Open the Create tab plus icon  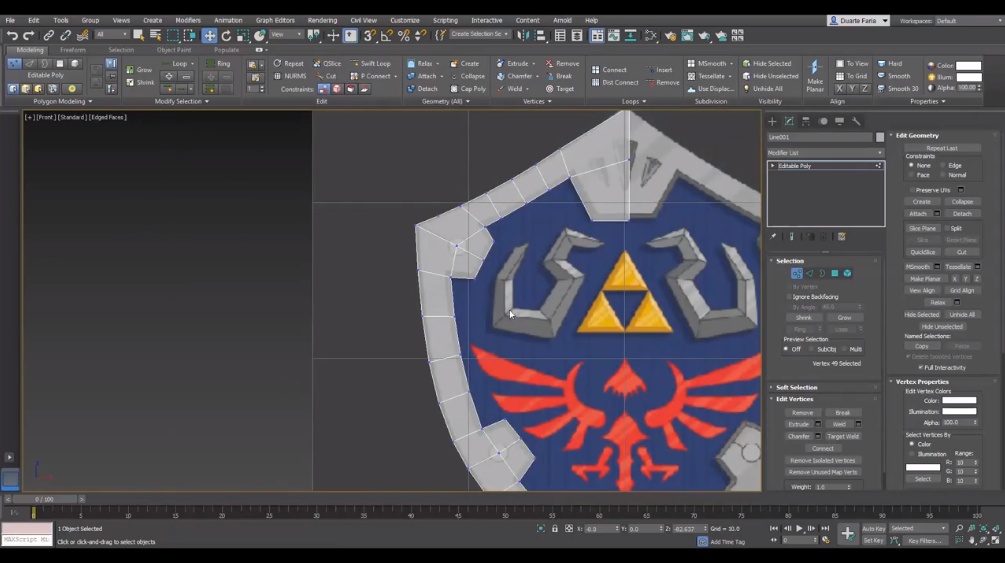point(772,121)
